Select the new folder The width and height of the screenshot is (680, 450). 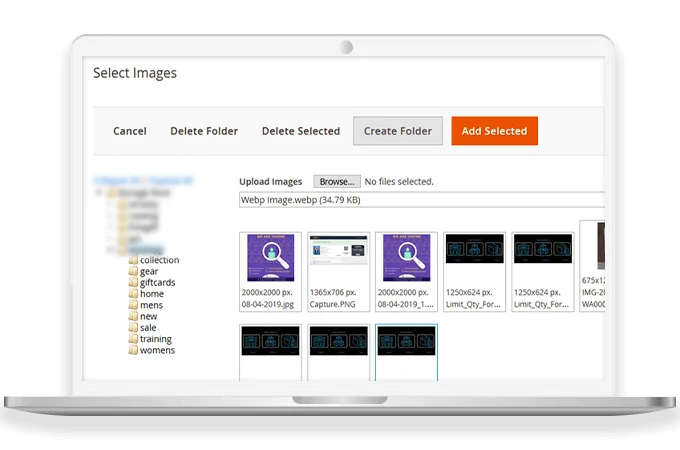pyautogui.click(x=148, y=316)
